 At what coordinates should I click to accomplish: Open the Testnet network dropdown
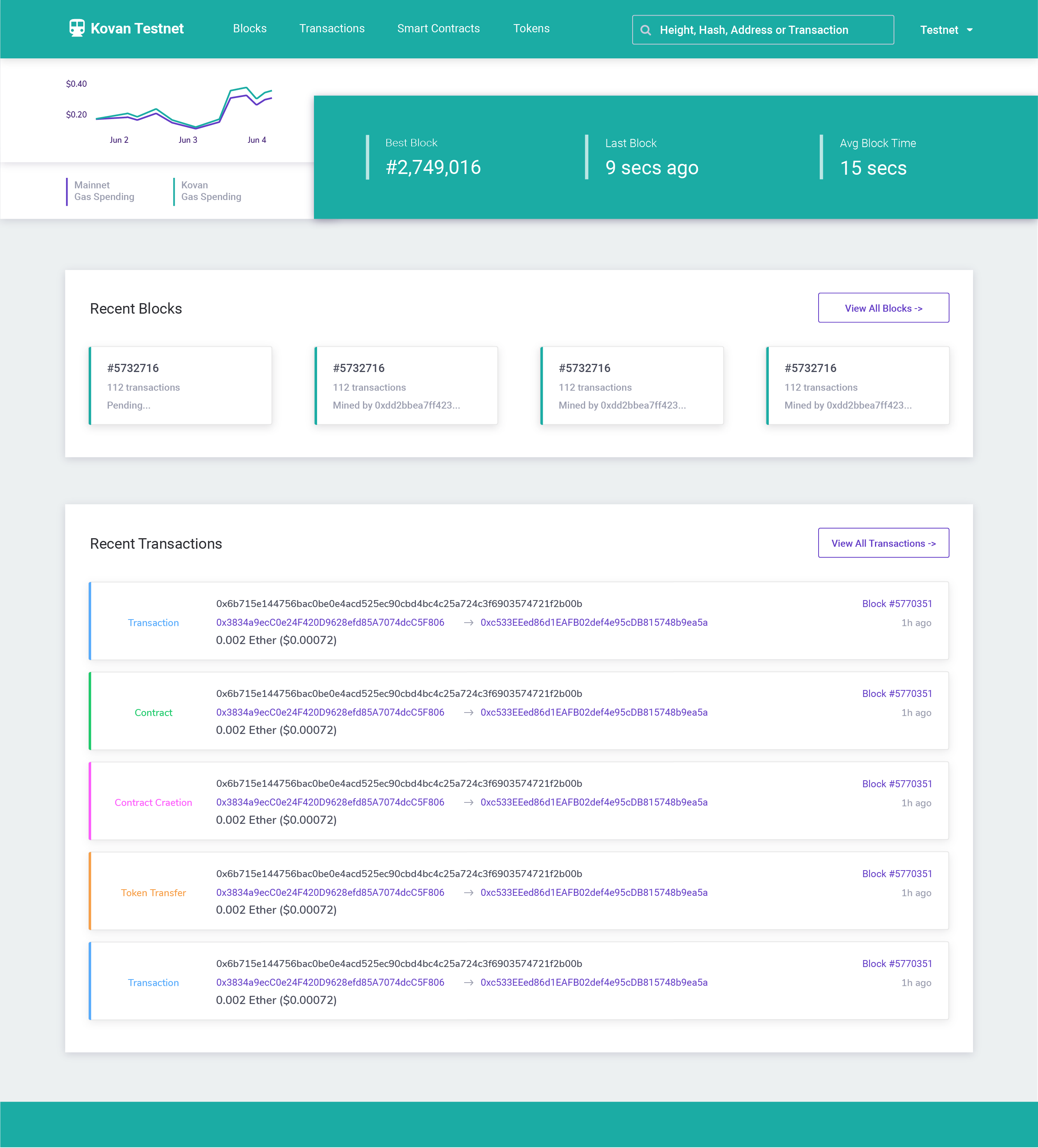(946, 30)
